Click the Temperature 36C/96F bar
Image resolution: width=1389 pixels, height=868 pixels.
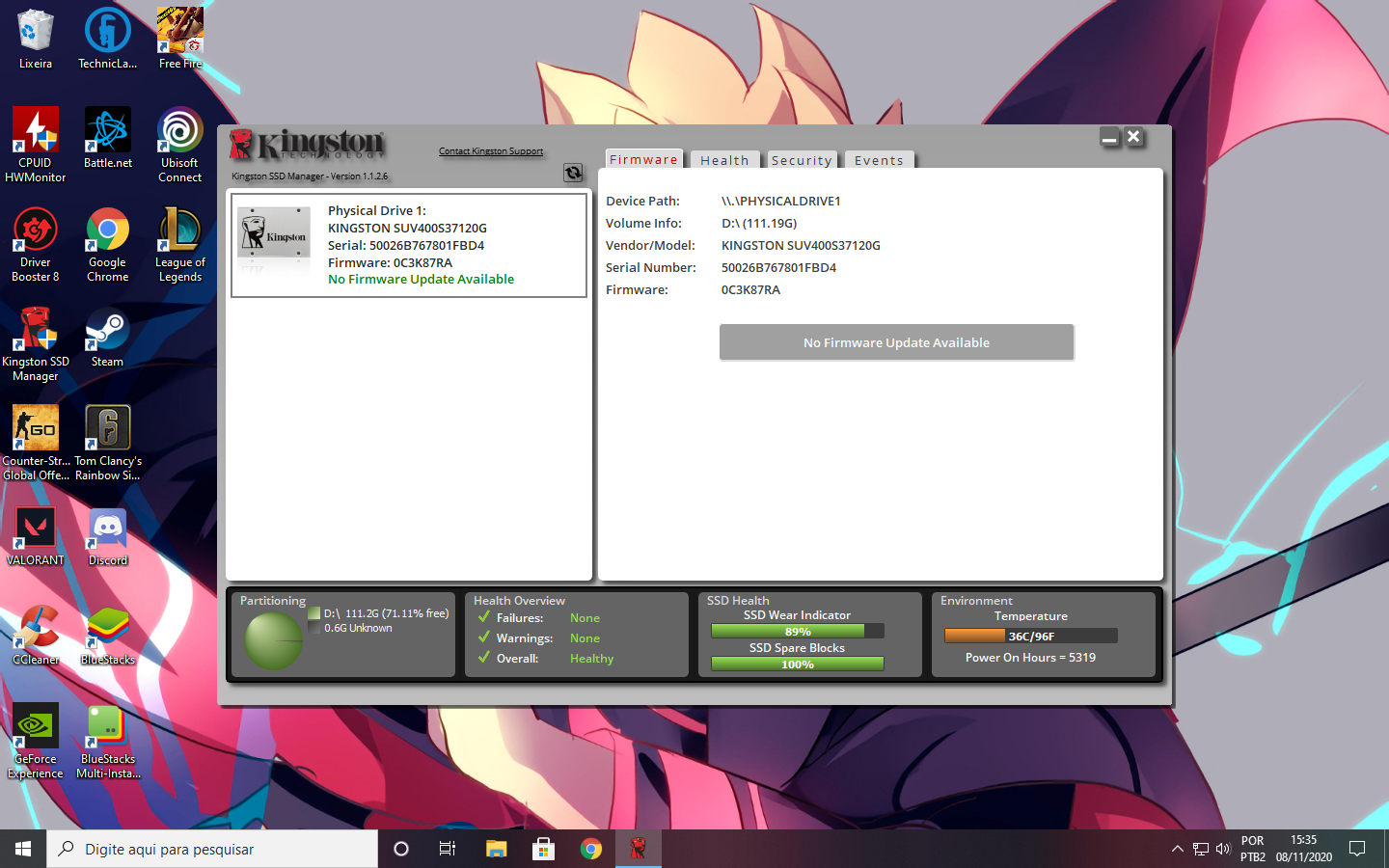point(1031,637)
